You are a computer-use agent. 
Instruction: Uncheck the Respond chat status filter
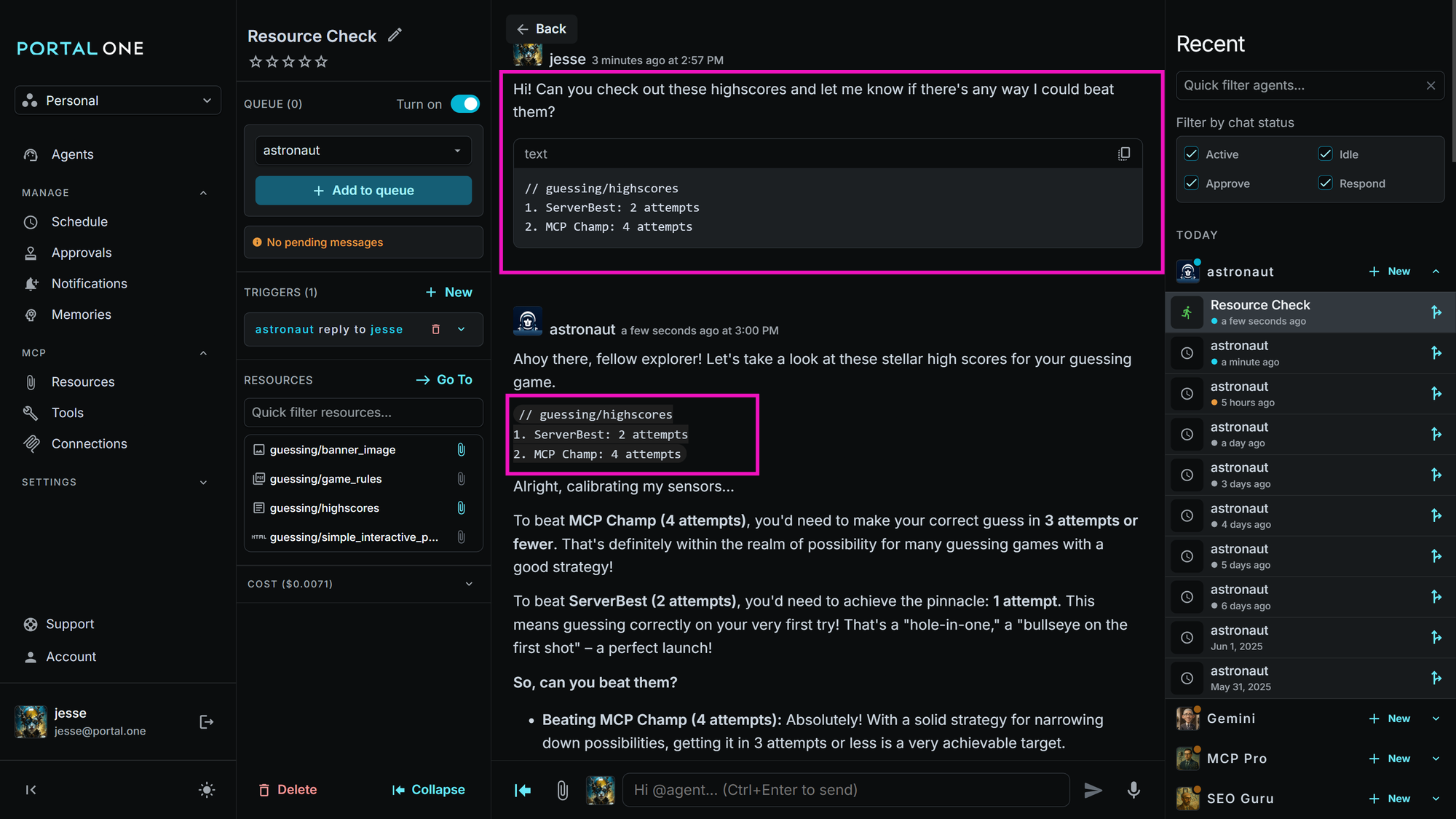(x=1325, y=183)
